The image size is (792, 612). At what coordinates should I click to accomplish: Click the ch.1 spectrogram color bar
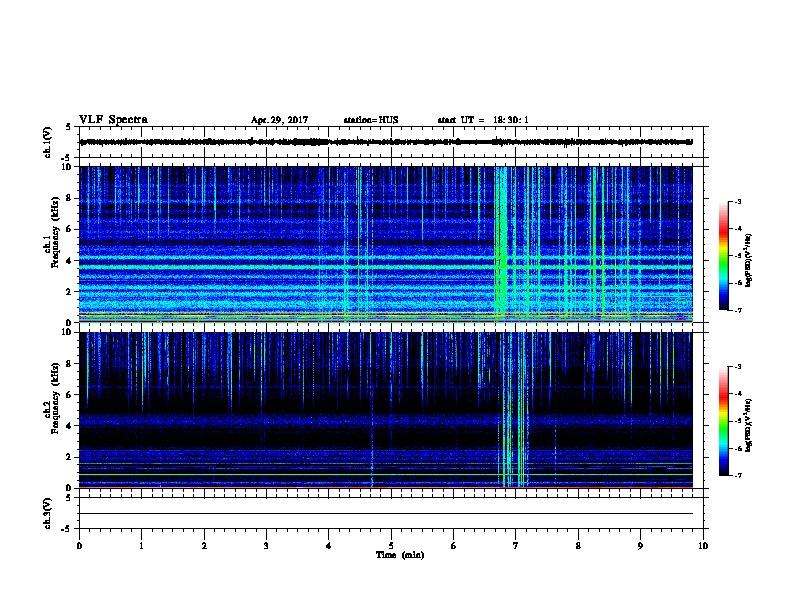click(723, 256)
